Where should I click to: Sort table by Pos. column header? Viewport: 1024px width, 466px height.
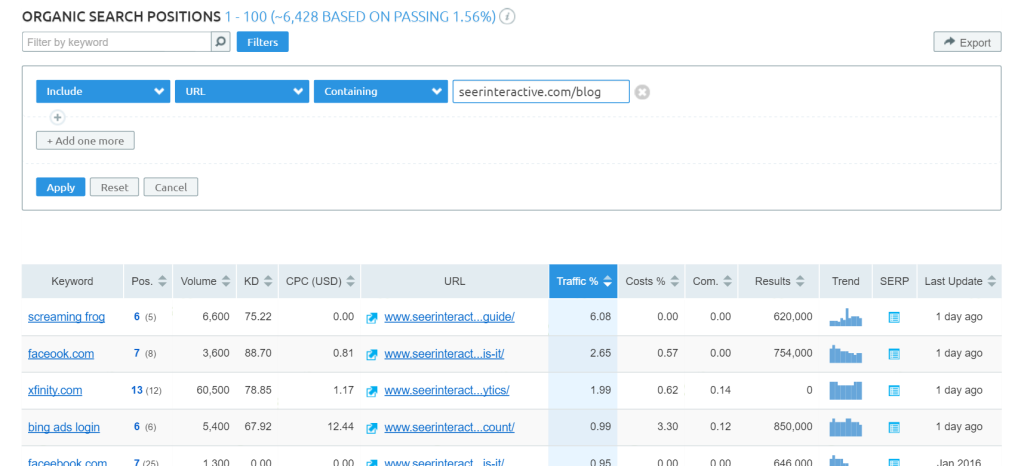(148, 281)
